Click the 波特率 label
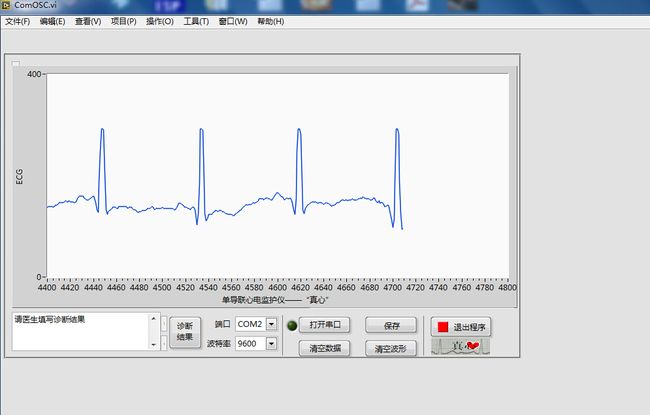 pos(218,344)
